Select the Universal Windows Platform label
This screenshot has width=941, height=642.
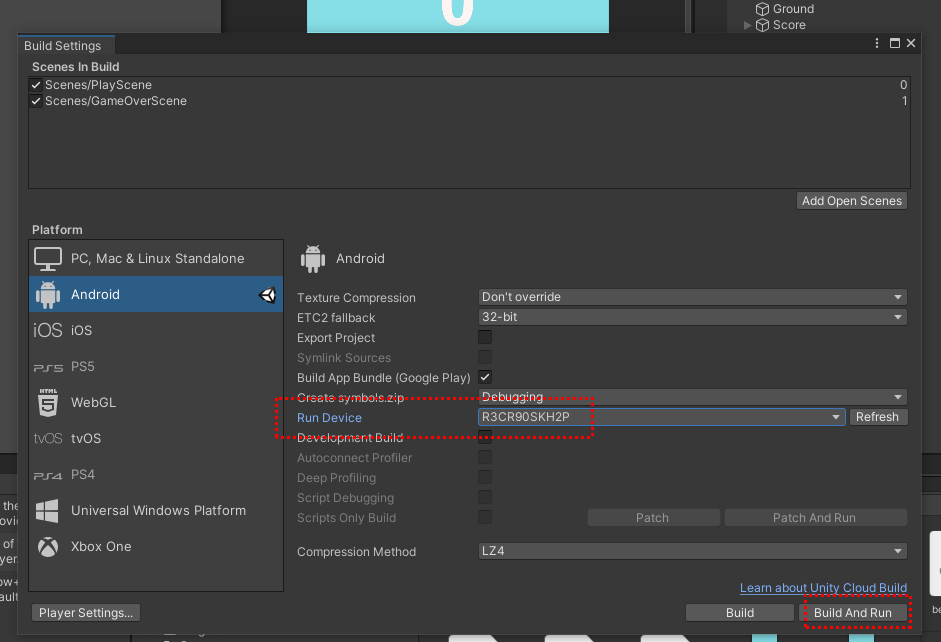coord(158,511)
